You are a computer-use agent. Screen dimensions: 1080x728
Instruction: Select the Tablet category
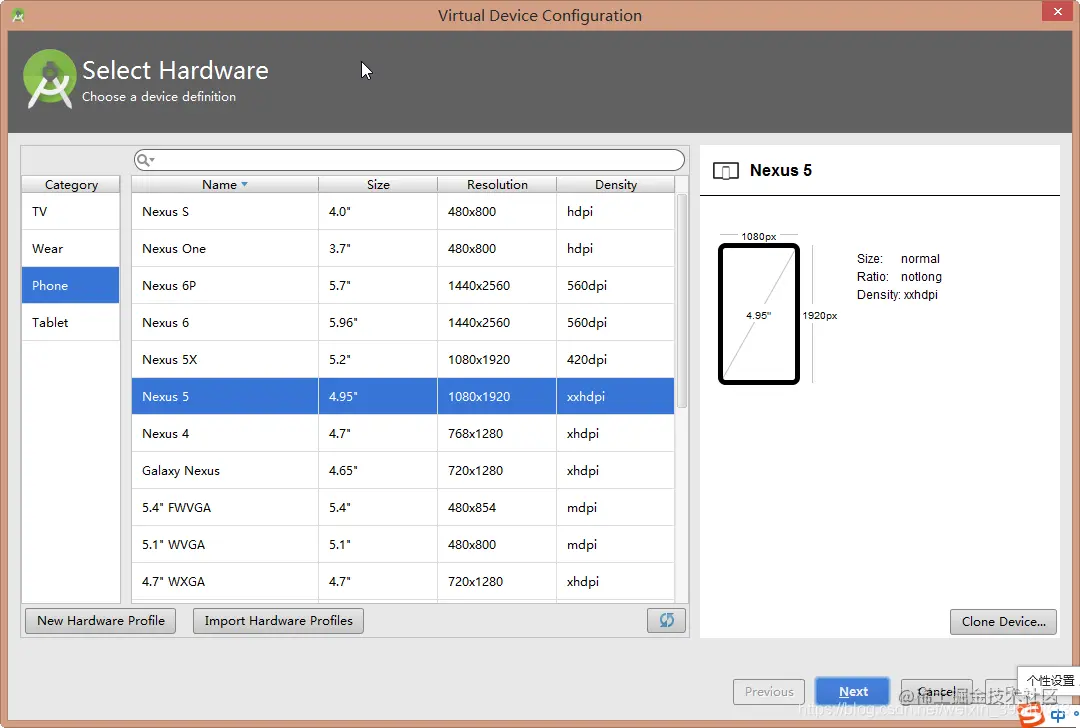(x=70, y=322)
